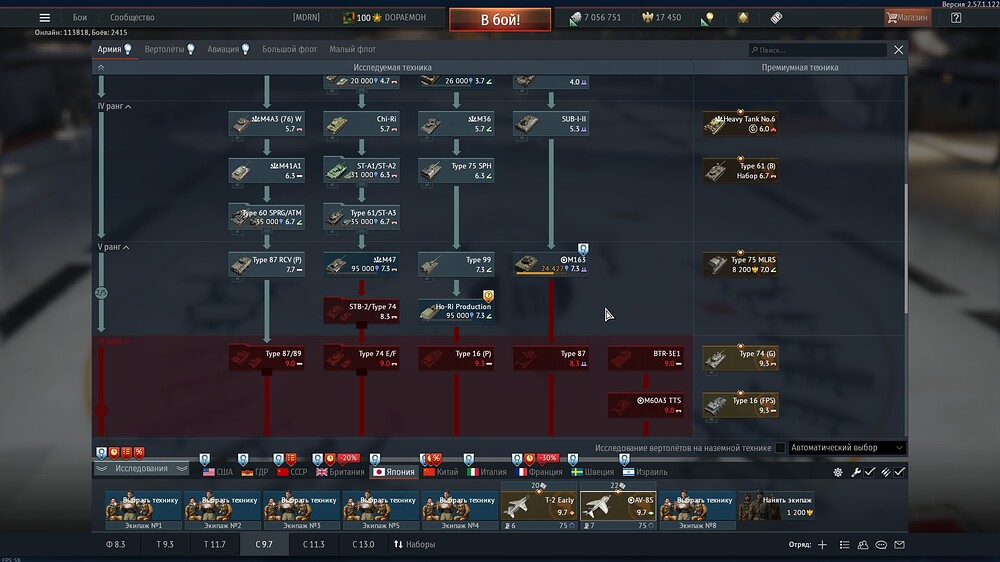Select preset Ф 8.3
The height and width of the screenshot is (562, 1000).
(x=115, y=545)
